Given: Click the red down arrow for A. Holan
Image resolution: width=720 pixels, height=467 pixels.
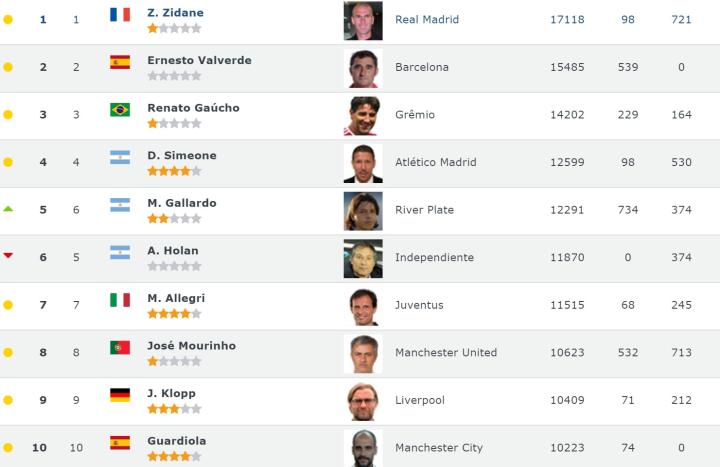Looking at the screenshot, I should pyautogui.click(x=8, y=256).
